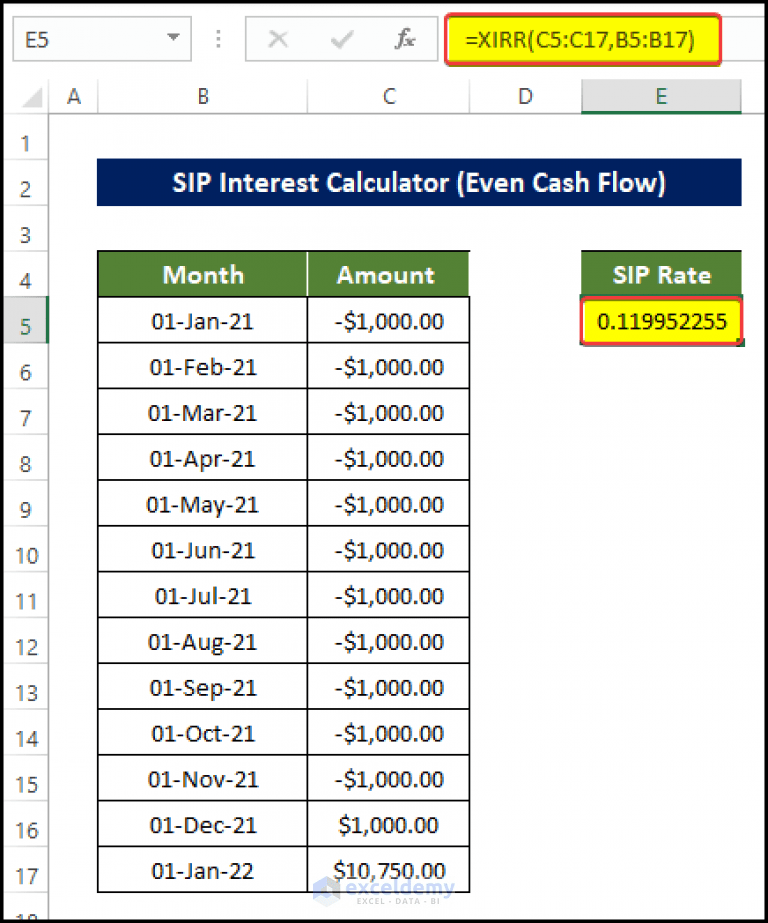The width and height of the screenshot is (768, 923).
Task: Select the SIP Rate result cell showing 0.119952255
Action: pyautogui.click(x=660, y=321)
